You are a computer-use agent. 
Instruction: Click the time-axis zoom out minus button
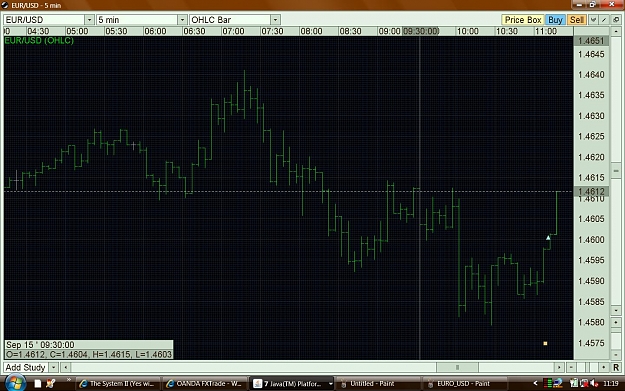(571, 367)
